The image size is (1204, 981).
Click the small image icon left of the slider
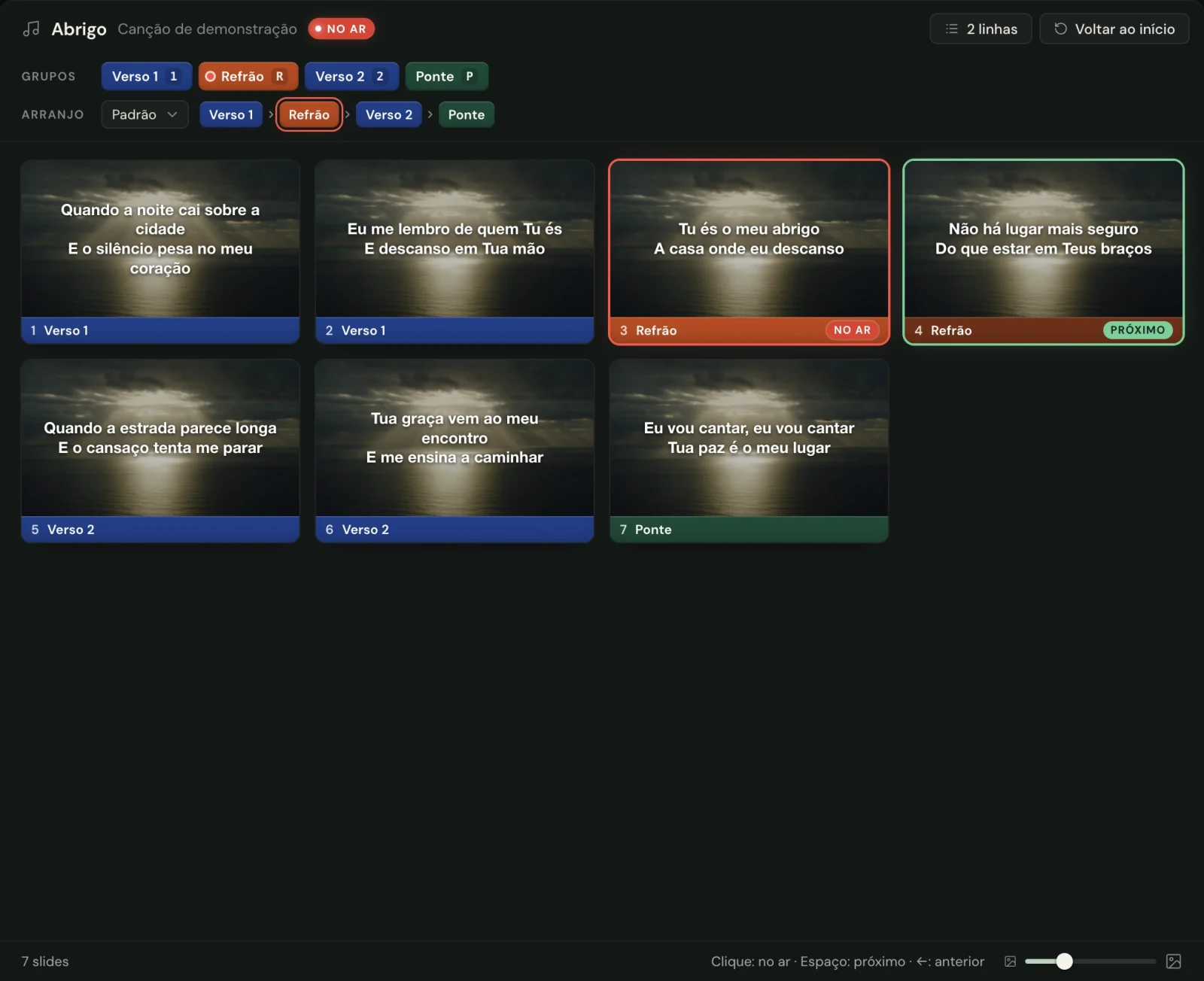1011,961
